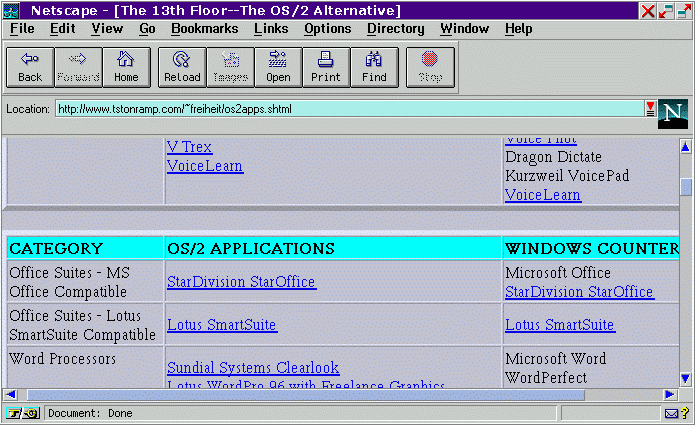This screenshot has width=695, height=425.
Task: Click the vertical scrollbar up arrow
Action: pos(685,147)
